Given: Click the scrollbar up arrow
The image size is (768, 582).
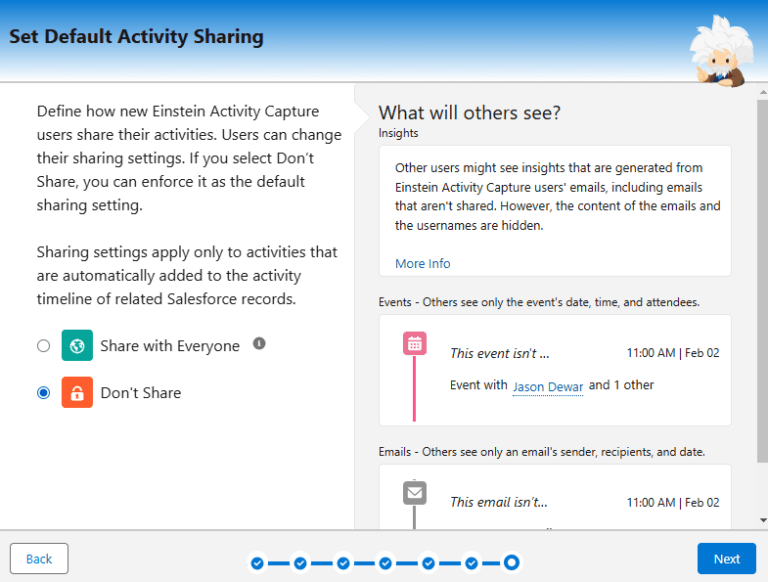Looking at the screenshot, I should click(x=763, y=92).
